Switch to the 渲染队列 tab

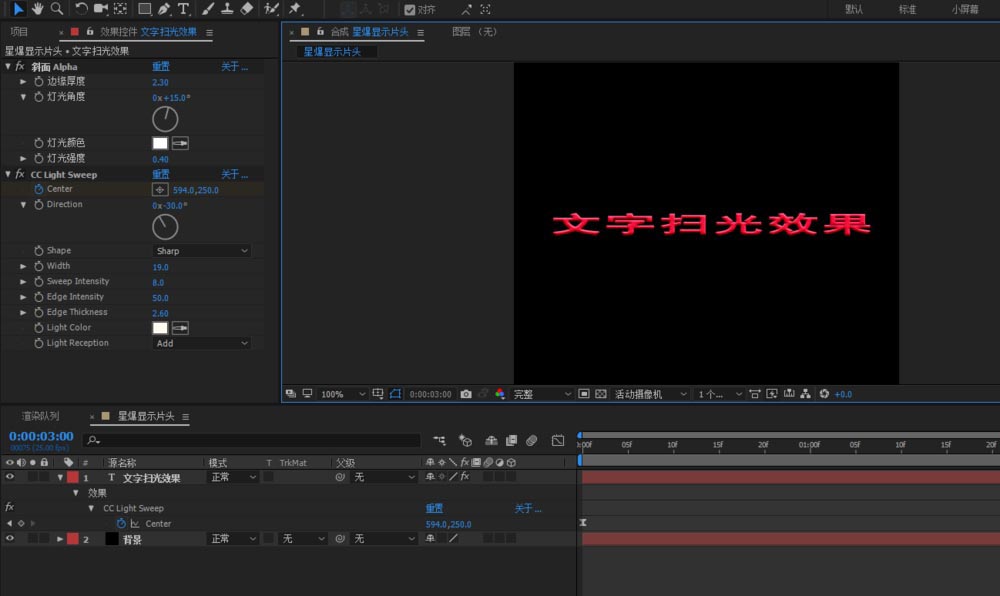[41, 416]
